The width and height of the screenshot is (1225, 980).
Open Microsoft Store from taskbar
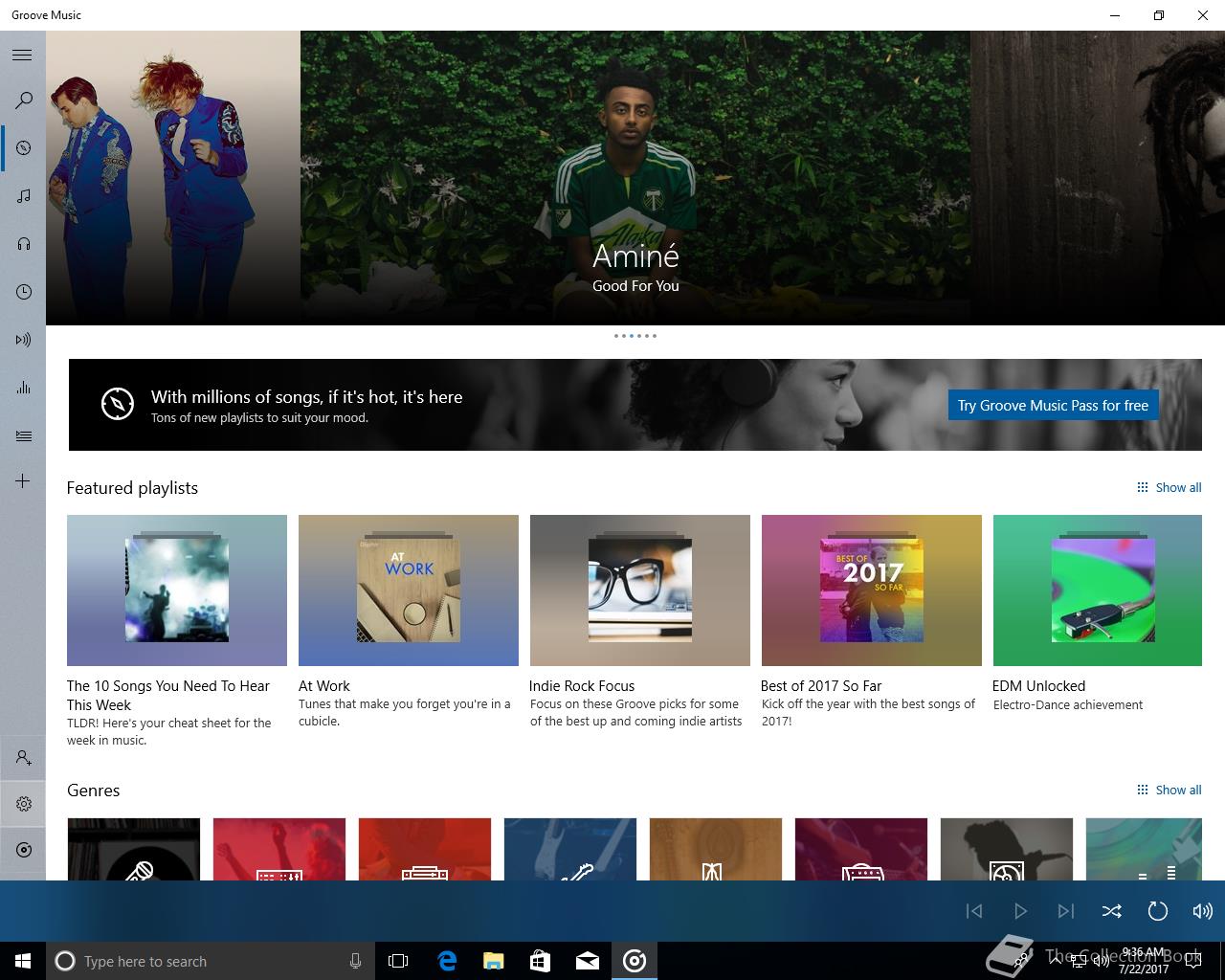540,961
